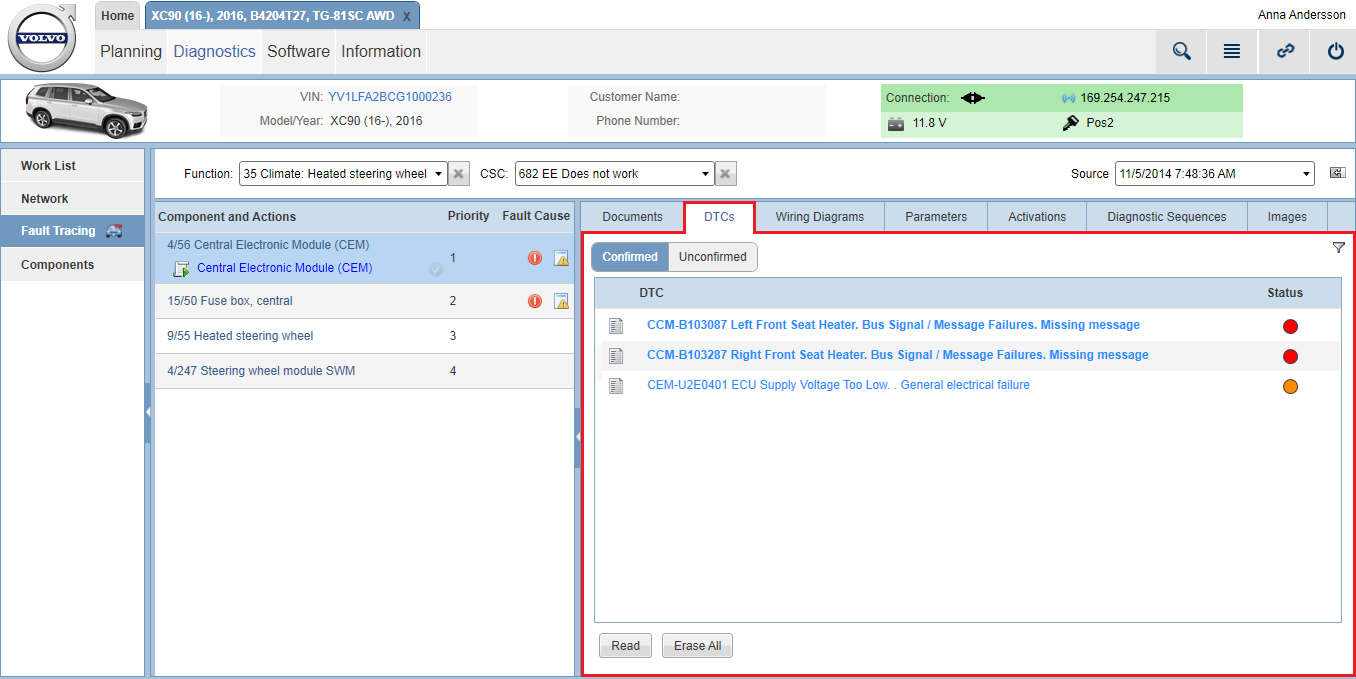Viewport: 1356px width, 679px height.
Task: Click the ignition key icon
Action: [1070, 123]
